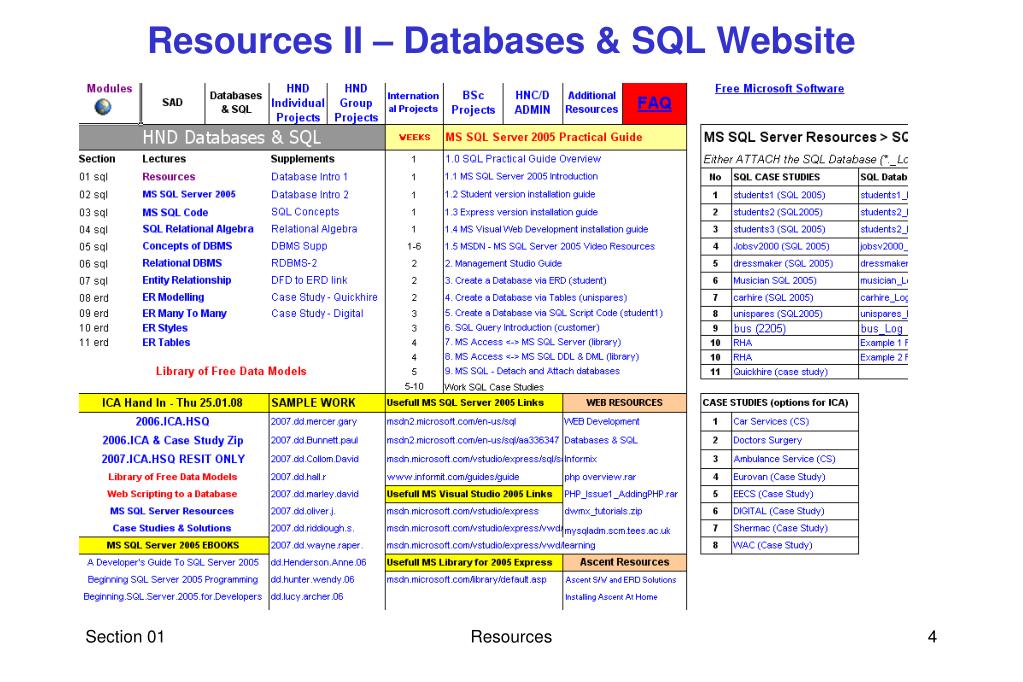
Task: Open carhire (SQL 2005) case study
Action: [x=773, y=298]
